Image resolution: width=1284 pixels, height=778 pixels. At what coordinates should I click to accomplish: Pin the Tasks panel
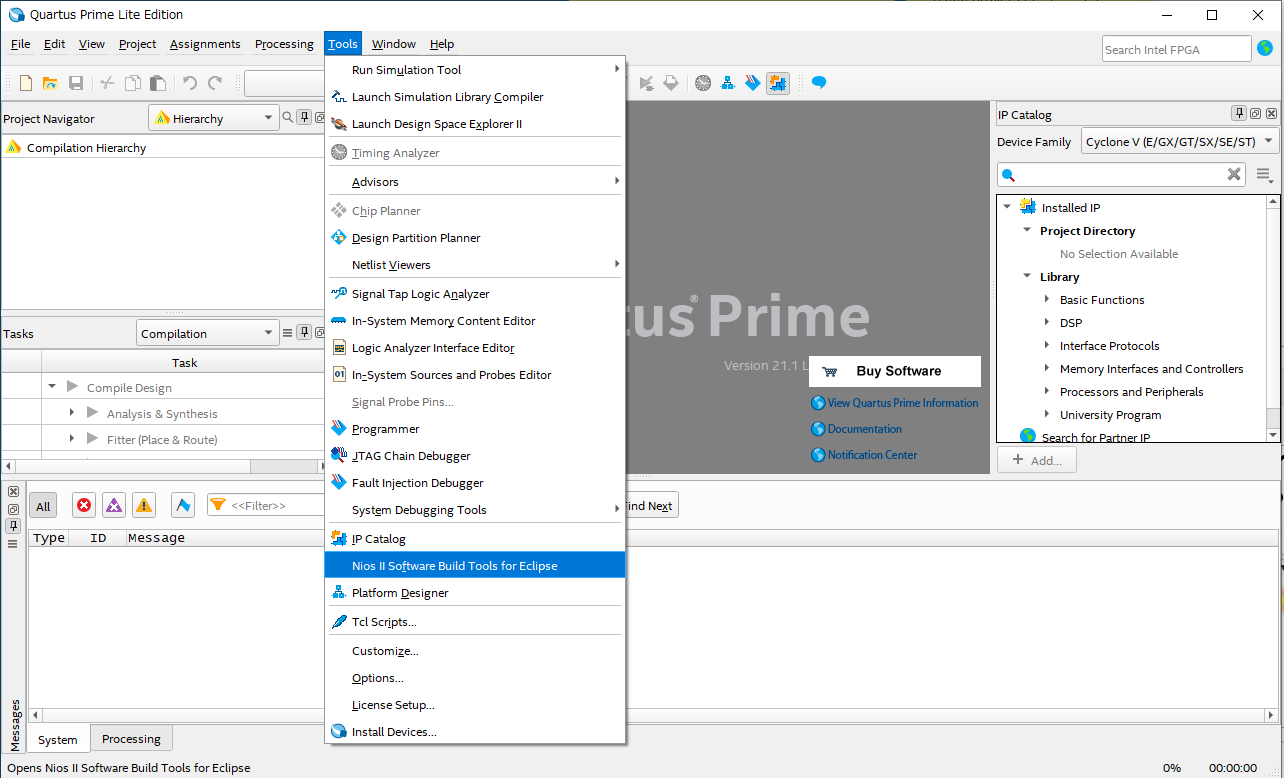click(x=304, y=333)
